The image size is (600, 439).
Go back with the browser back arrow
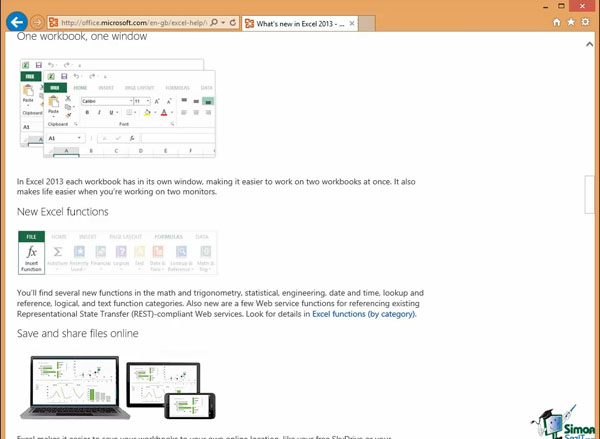pyautogui.click(x=16, y=22)
